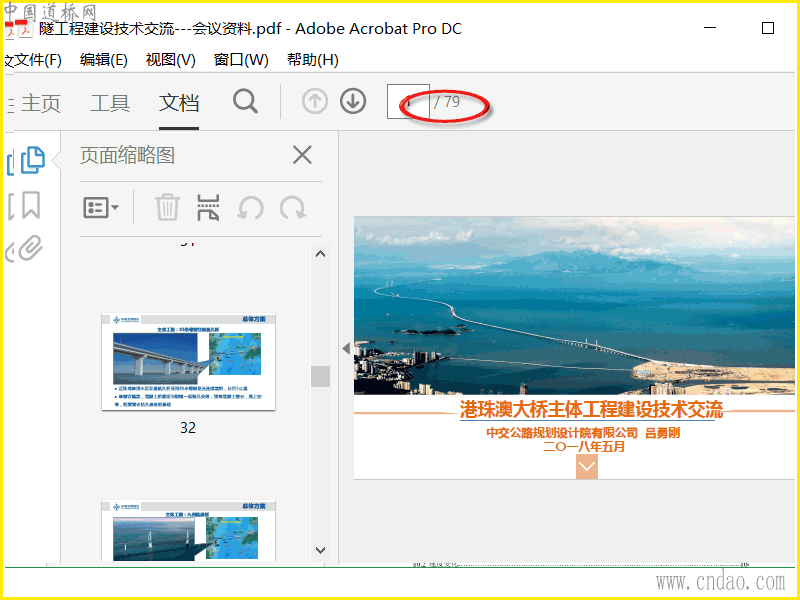Image resolution: width=800 pixels, height=600 pixels.
Task: Open the 编辑(E) menu
Action: point(104,60)
